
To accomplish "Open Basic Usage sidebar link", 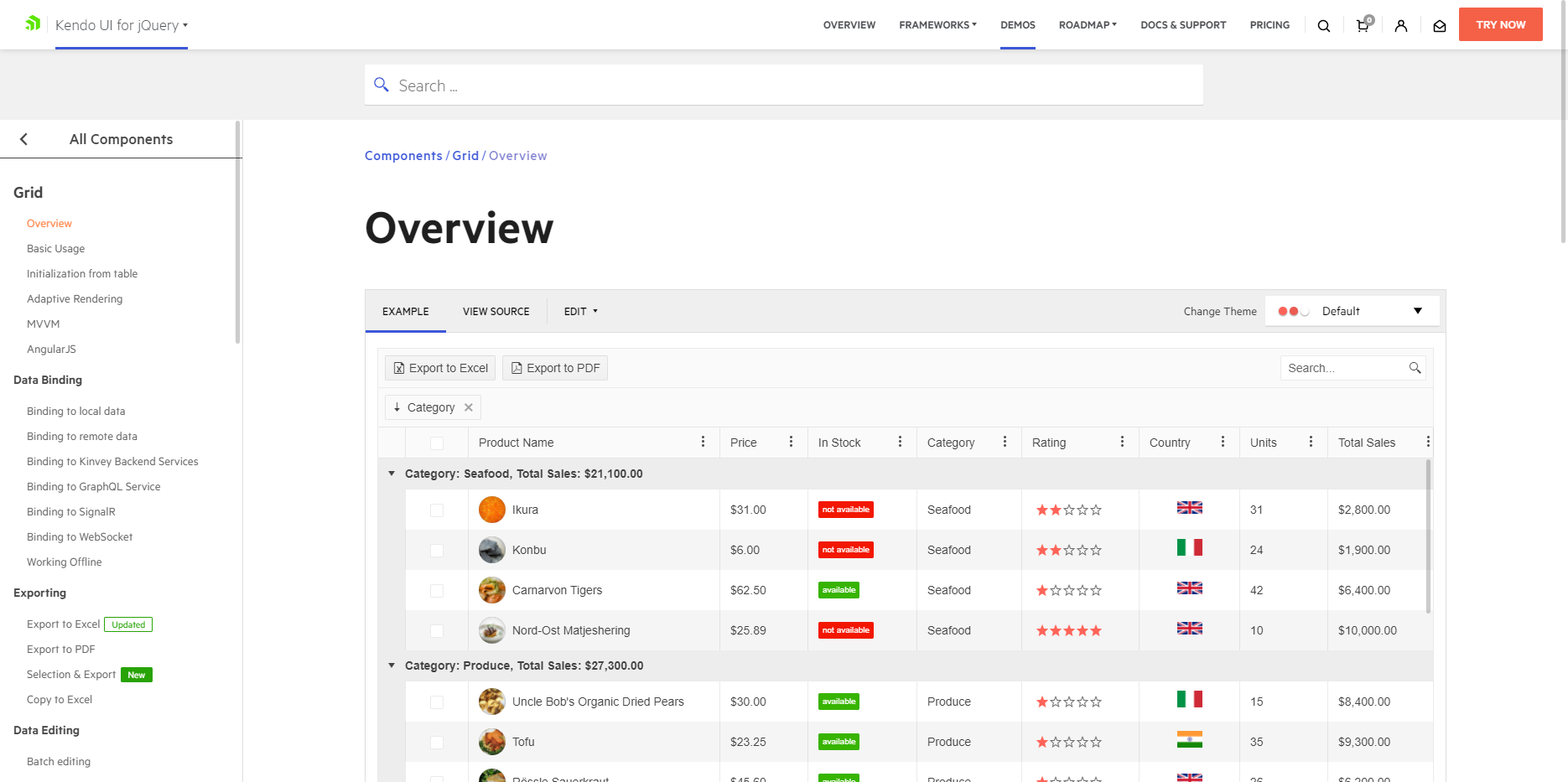I will tap(55, 249).
